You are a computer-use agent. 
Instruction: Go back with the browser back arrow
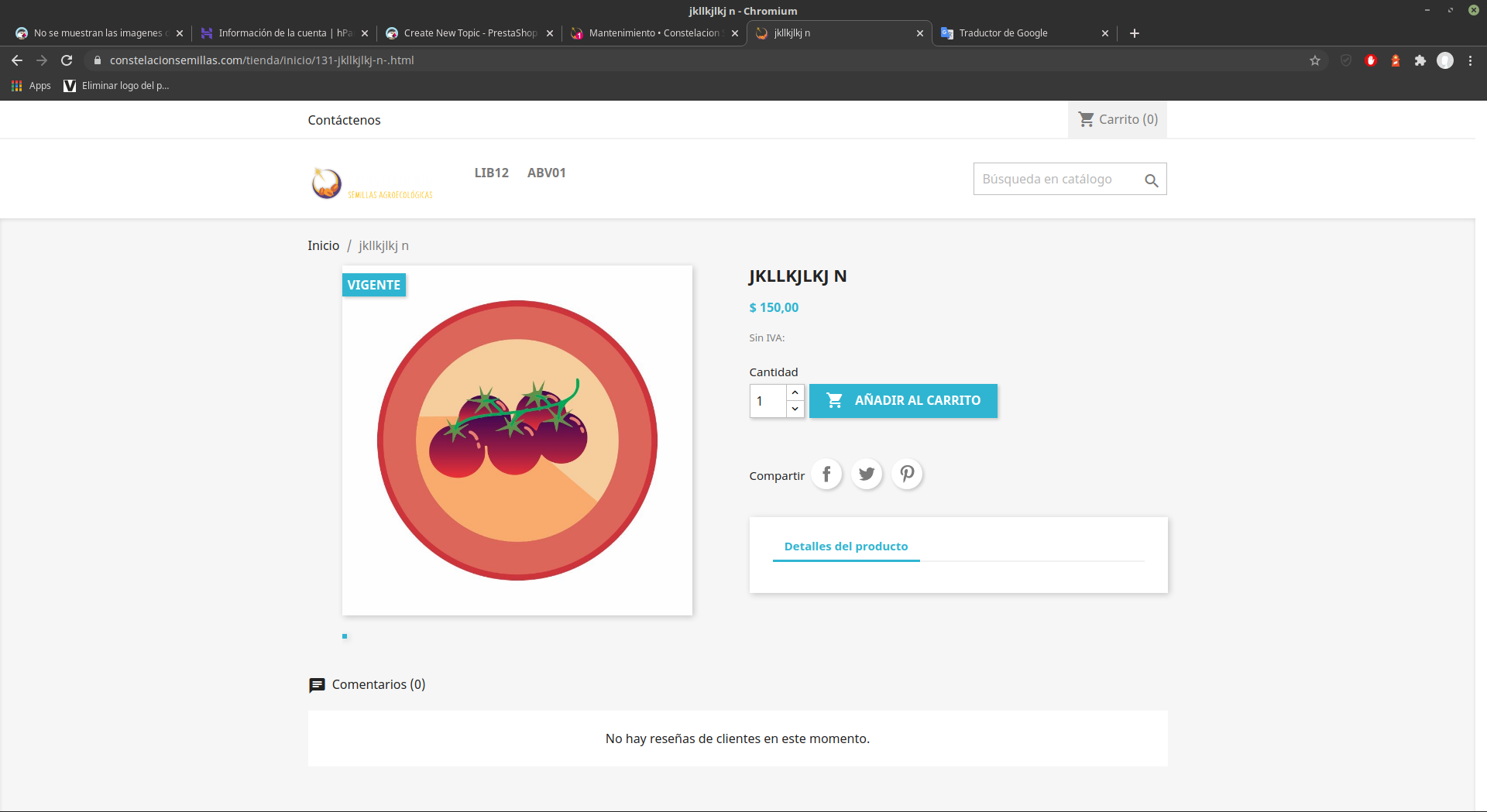point(17,60)
